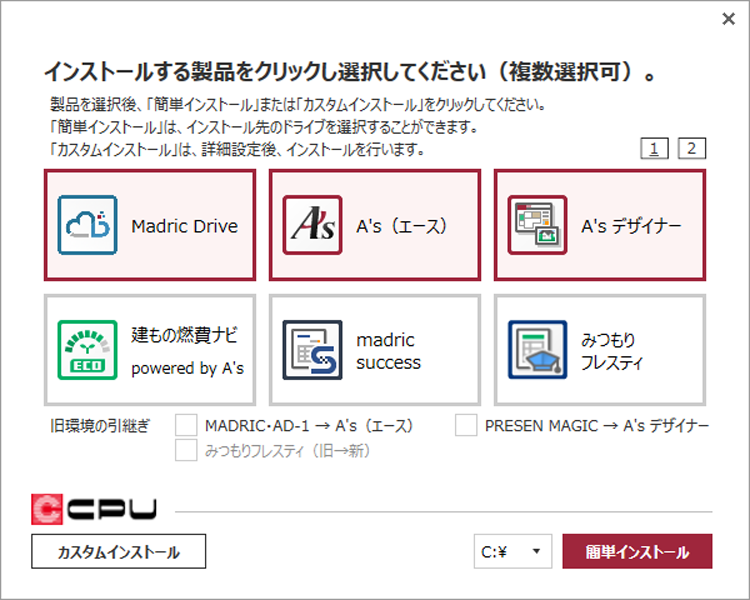750x600 pixels.
Task: Click the A's (エース) product icon
Action: pos(312,225)
